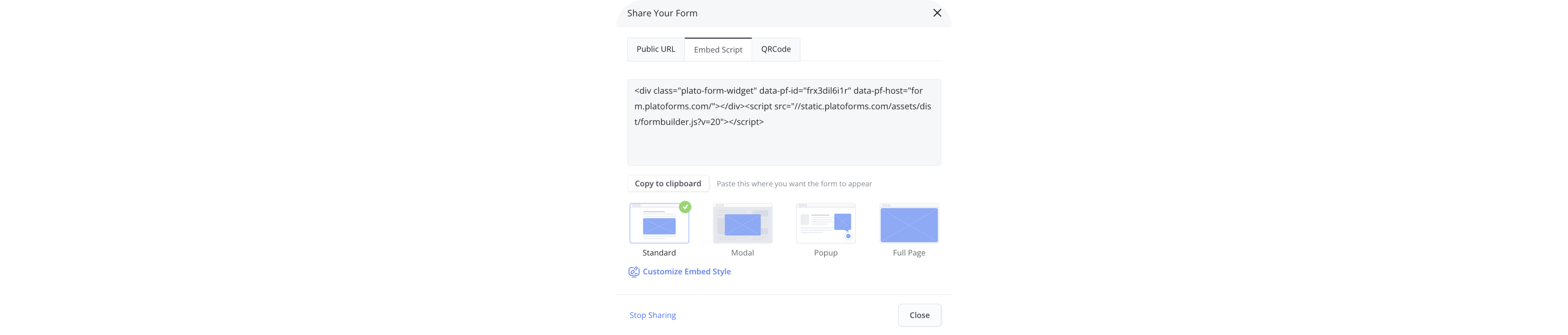
Task: Dismiss the dialog with the X
Action: (x=937, y=13)
